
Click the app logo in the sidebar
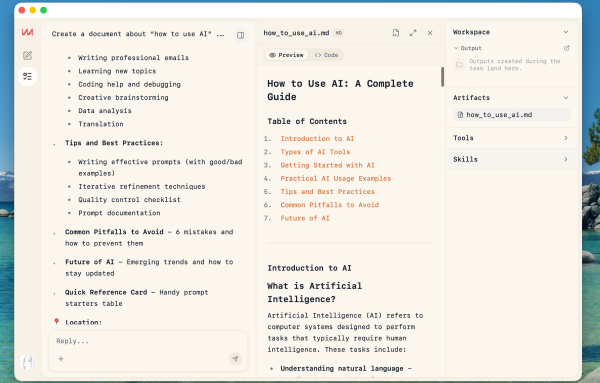click(x=27, y=33)
